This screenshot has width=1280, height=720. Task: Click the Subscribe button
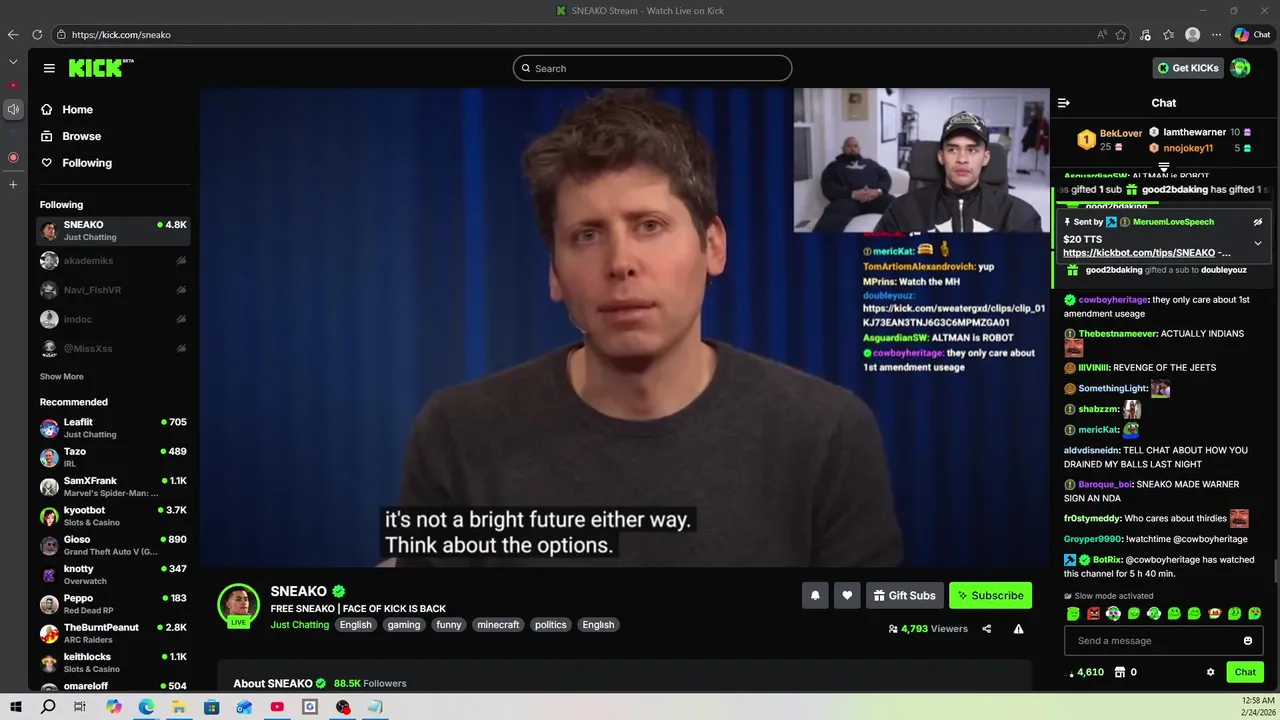[x=990, y=595]
